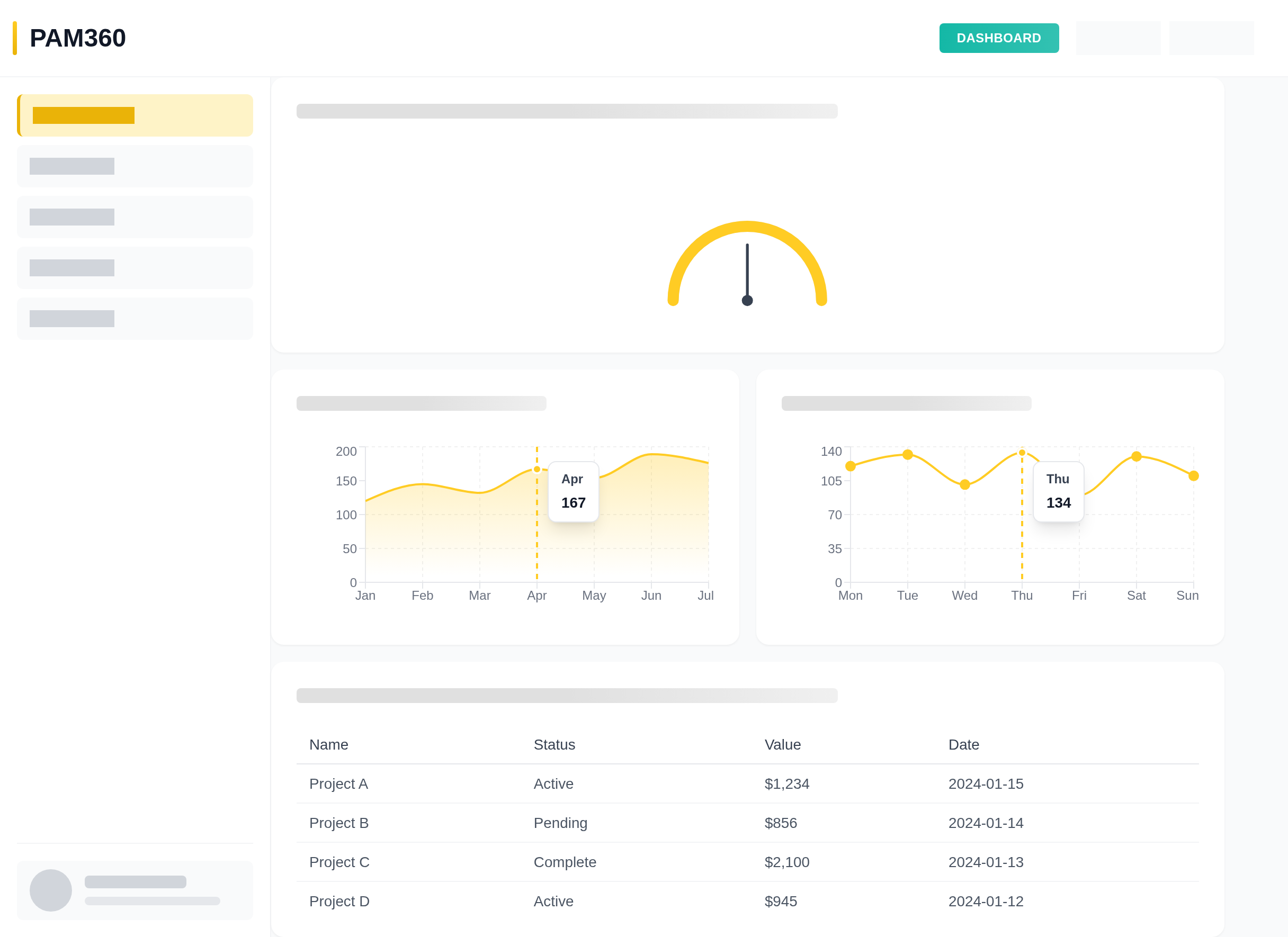
Task: Click the Mon data point on line chart
Action: [850, 466]
